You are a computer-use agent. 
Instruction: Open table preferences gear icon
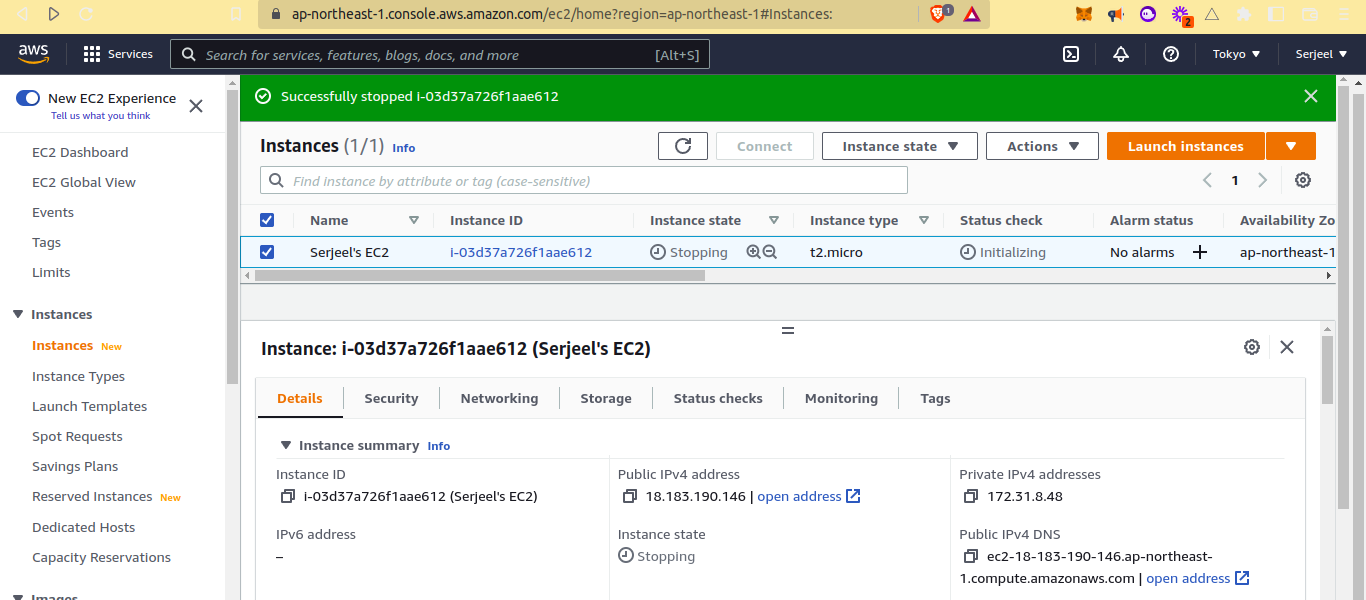pos(1303,180)
